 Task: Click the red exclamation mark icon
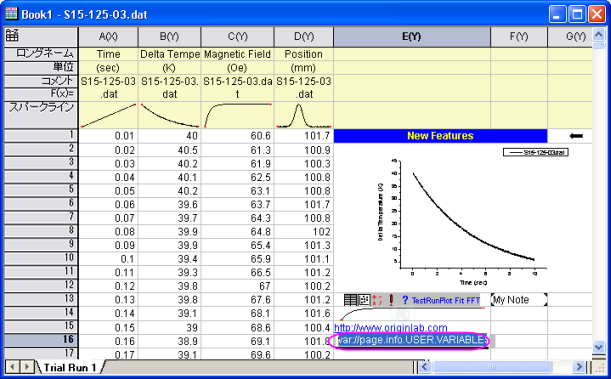pos(391,300)
